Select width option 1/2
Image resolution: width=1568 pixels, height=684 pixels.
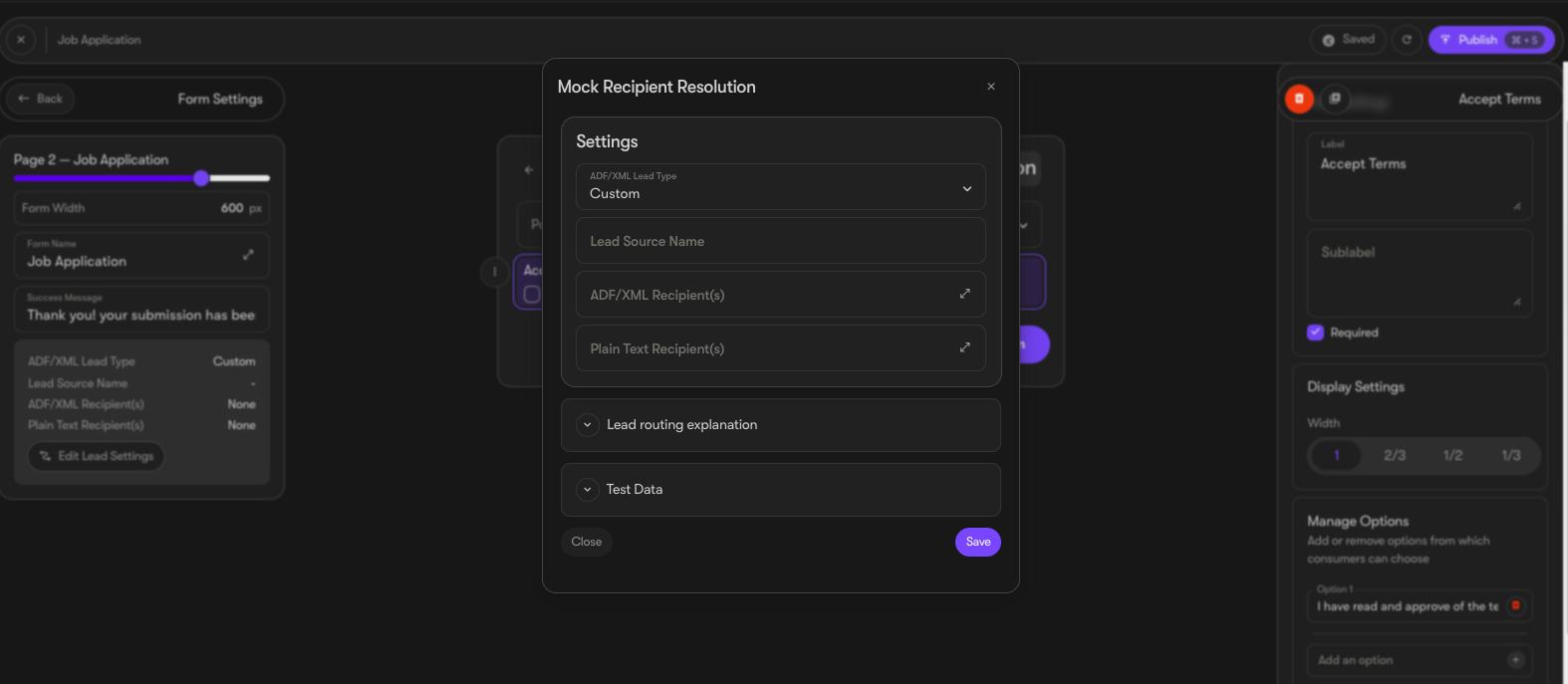1453,455
